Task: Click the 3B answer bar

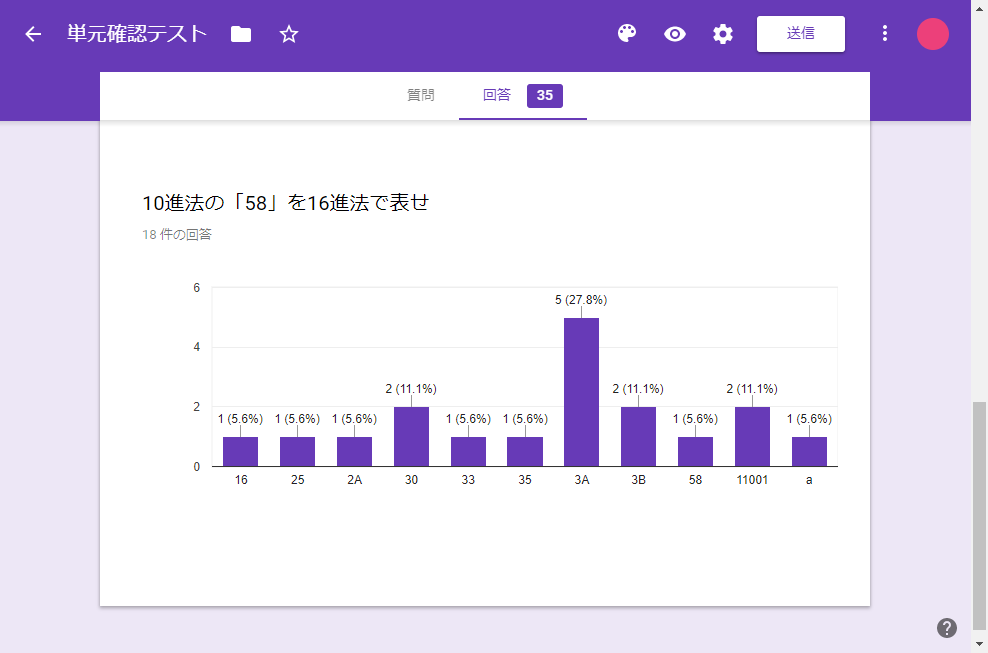Action: 638,437
